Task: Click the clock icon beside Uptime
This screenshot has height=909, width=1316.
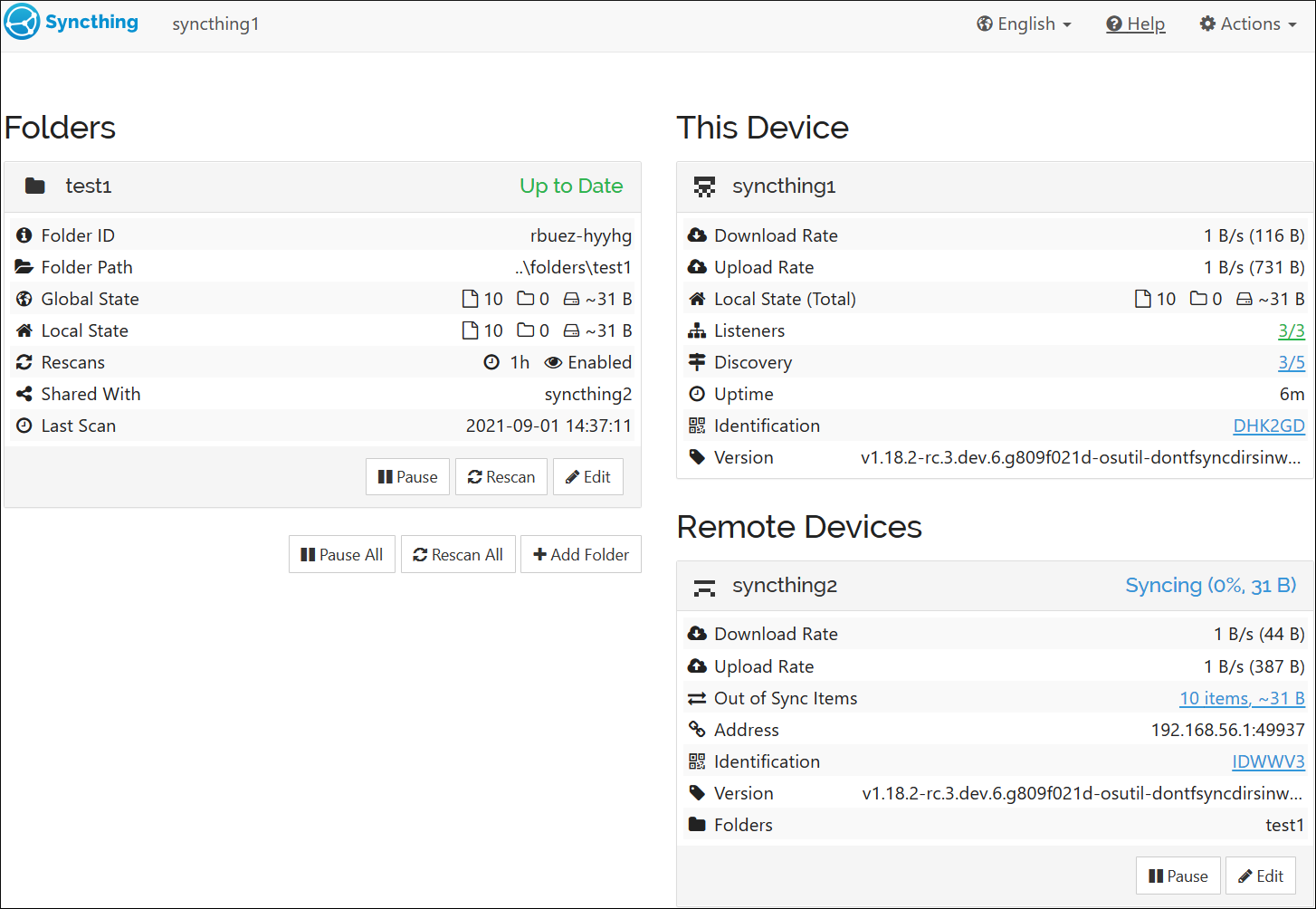Action: 697,394
